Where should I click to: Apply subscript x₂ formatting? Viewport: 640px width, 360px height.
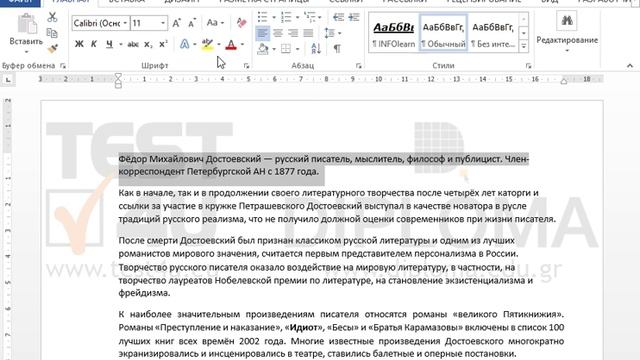tap(148, 44)
